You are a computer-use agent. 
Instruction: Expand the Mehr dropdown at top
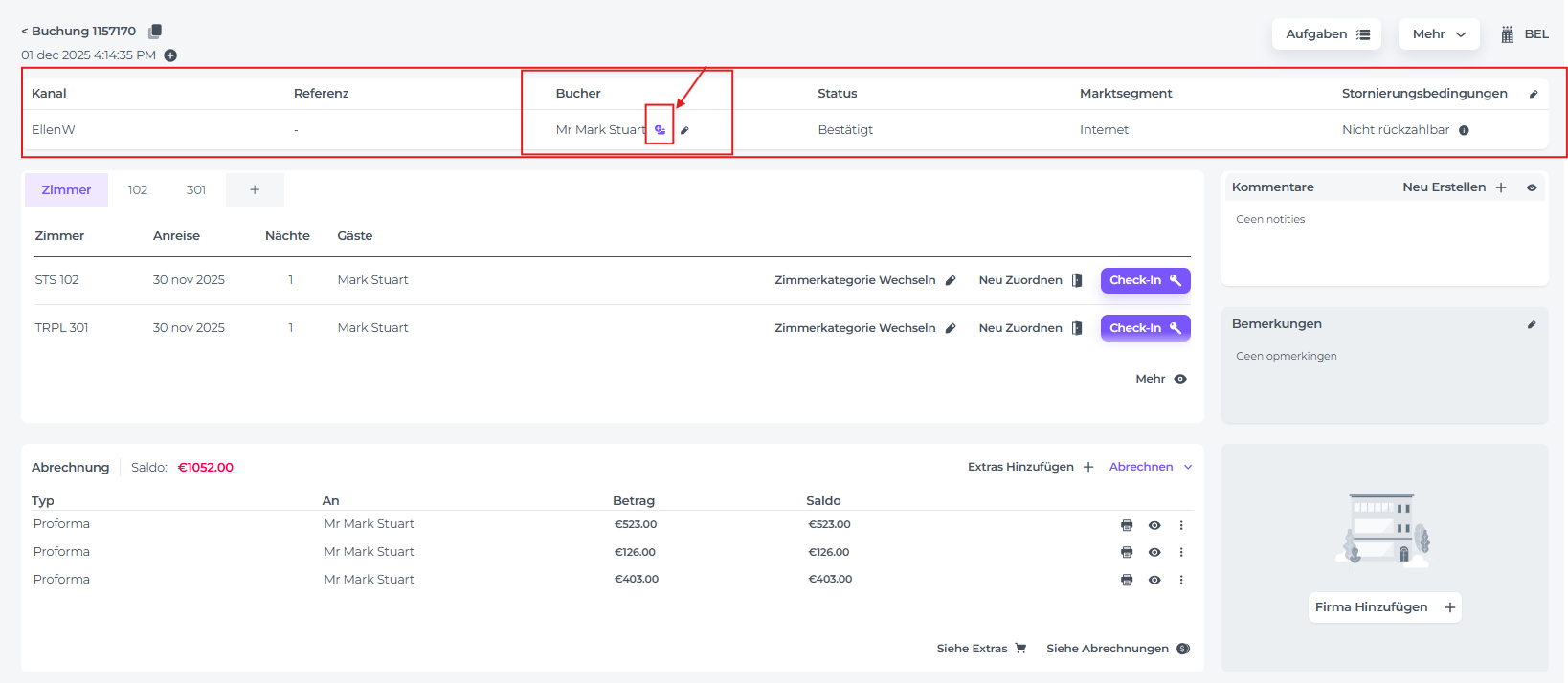click(x=1438, y=34)
